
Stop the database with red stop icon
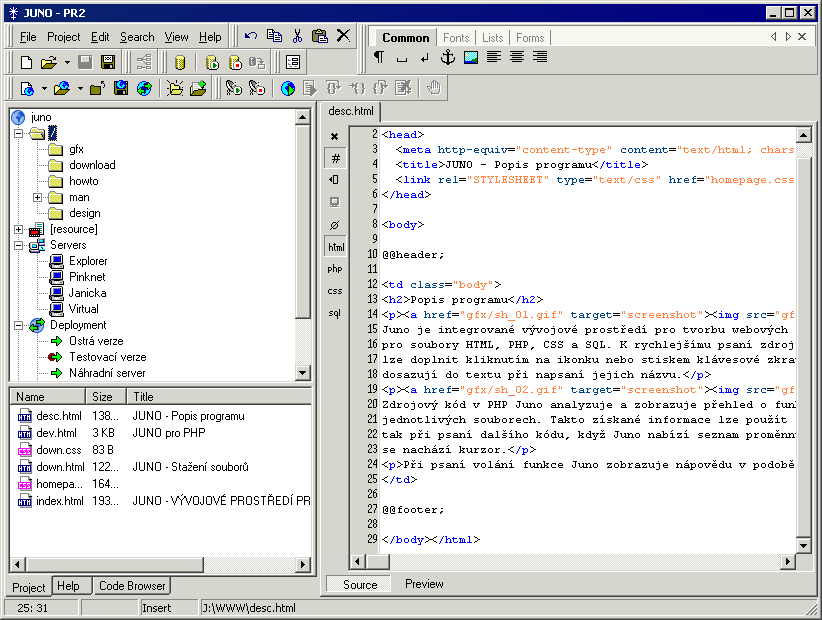pyautogui.click(x=235, y=62)
